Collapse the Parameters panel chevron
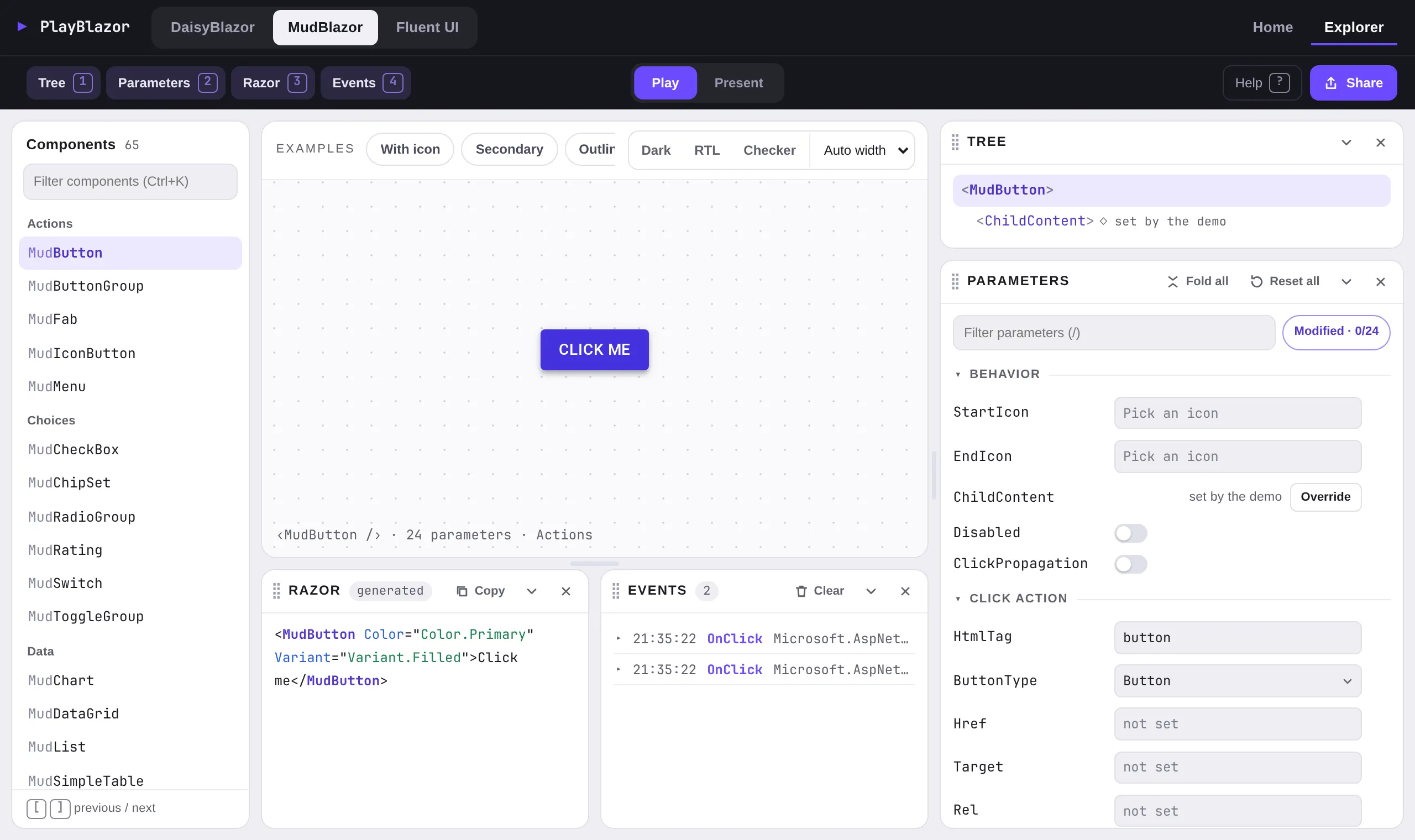Screen dimensions: 1415x840 pos(1346,282)
